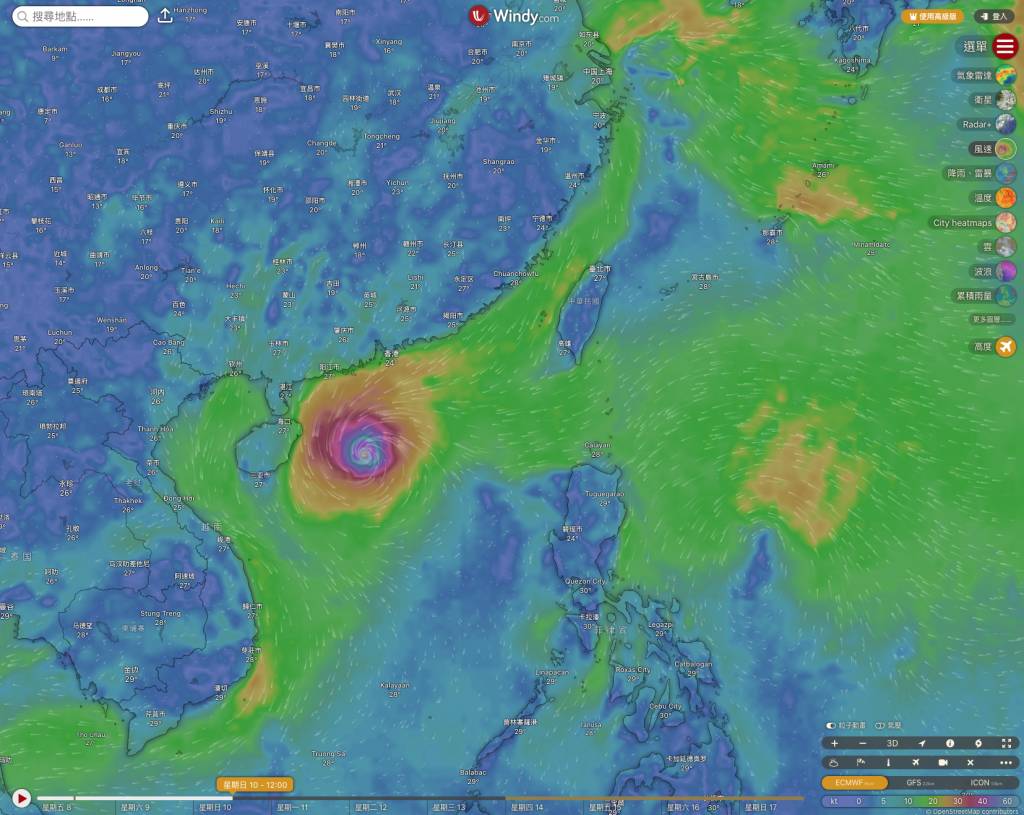Select the 衛星 satellite layer icon

click(x=1006, y=99)
